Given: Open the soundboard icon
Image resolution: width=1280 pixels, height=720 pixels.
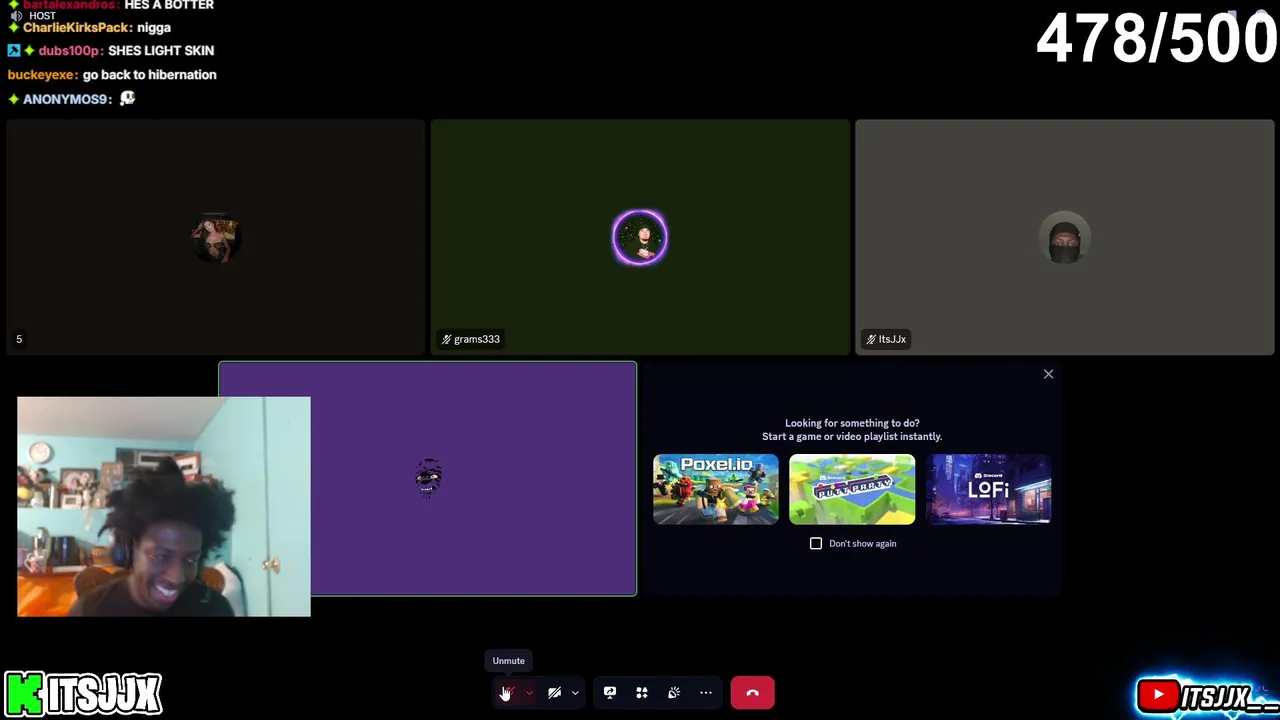Looking at the screenshot, I should (x=674, y=693).
